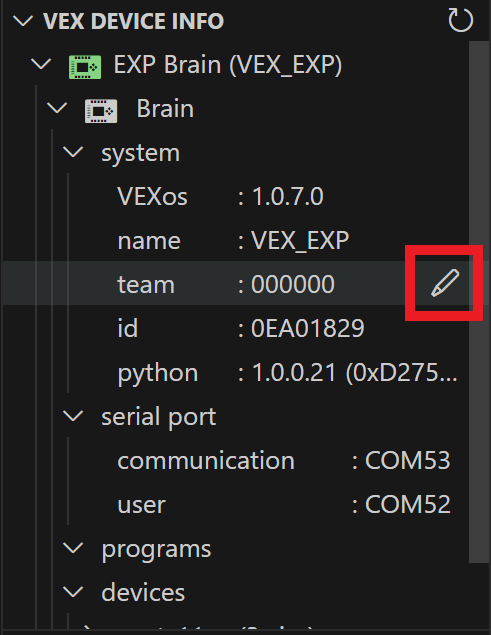Collapse the EXP Brain (VEX_EXP) node

coord(41,64)
